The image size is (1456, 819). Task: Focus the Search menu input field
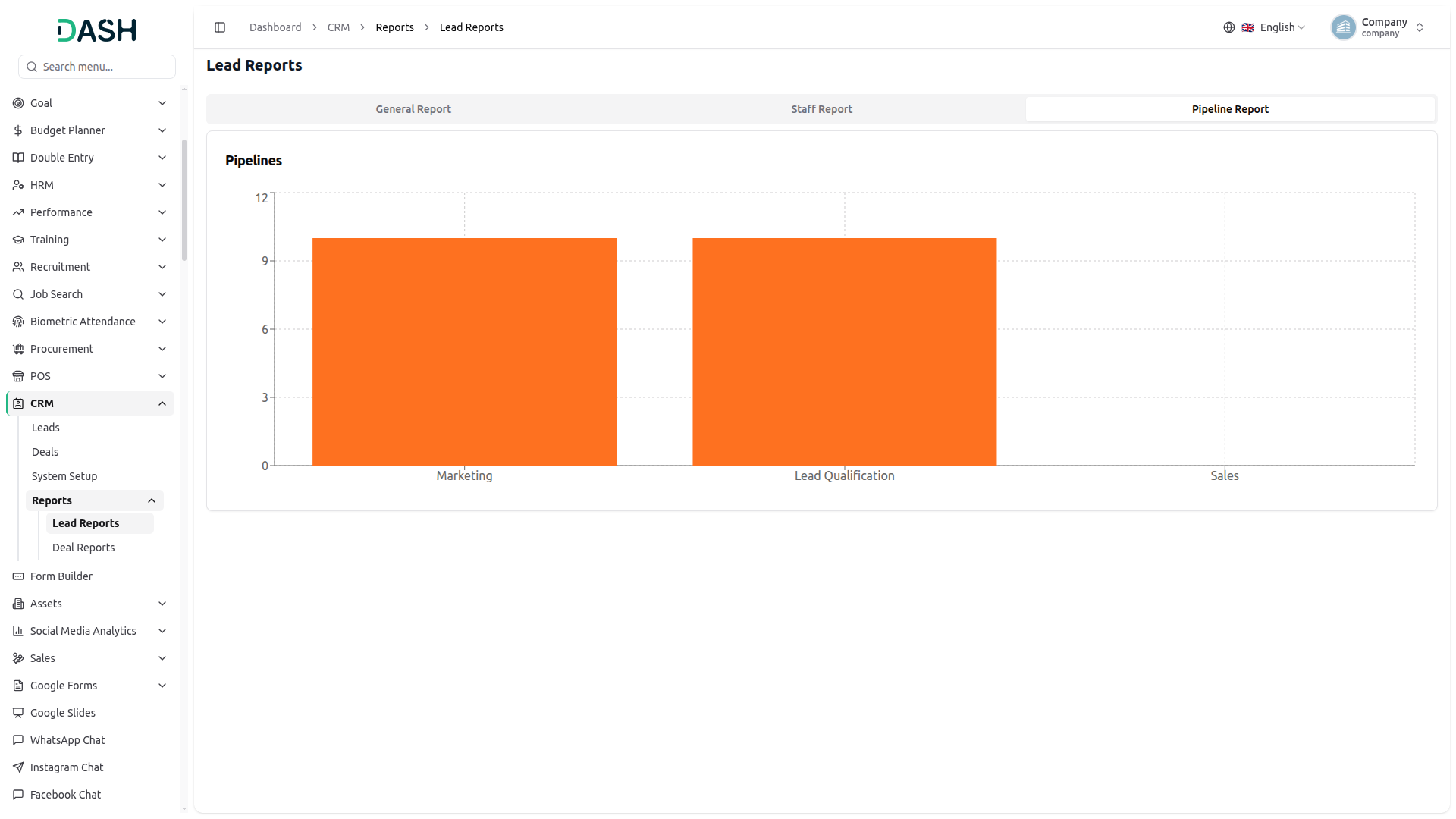tap(97, 67)
